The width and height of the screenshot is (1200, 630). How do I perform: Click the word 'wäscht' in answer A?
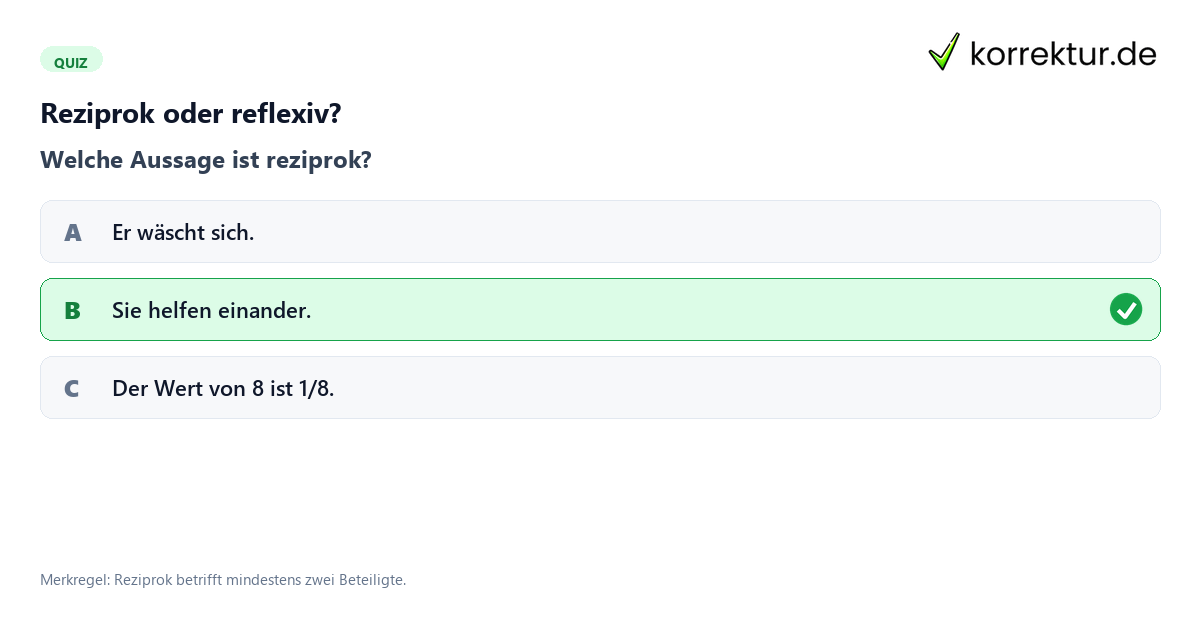(170, 233)
